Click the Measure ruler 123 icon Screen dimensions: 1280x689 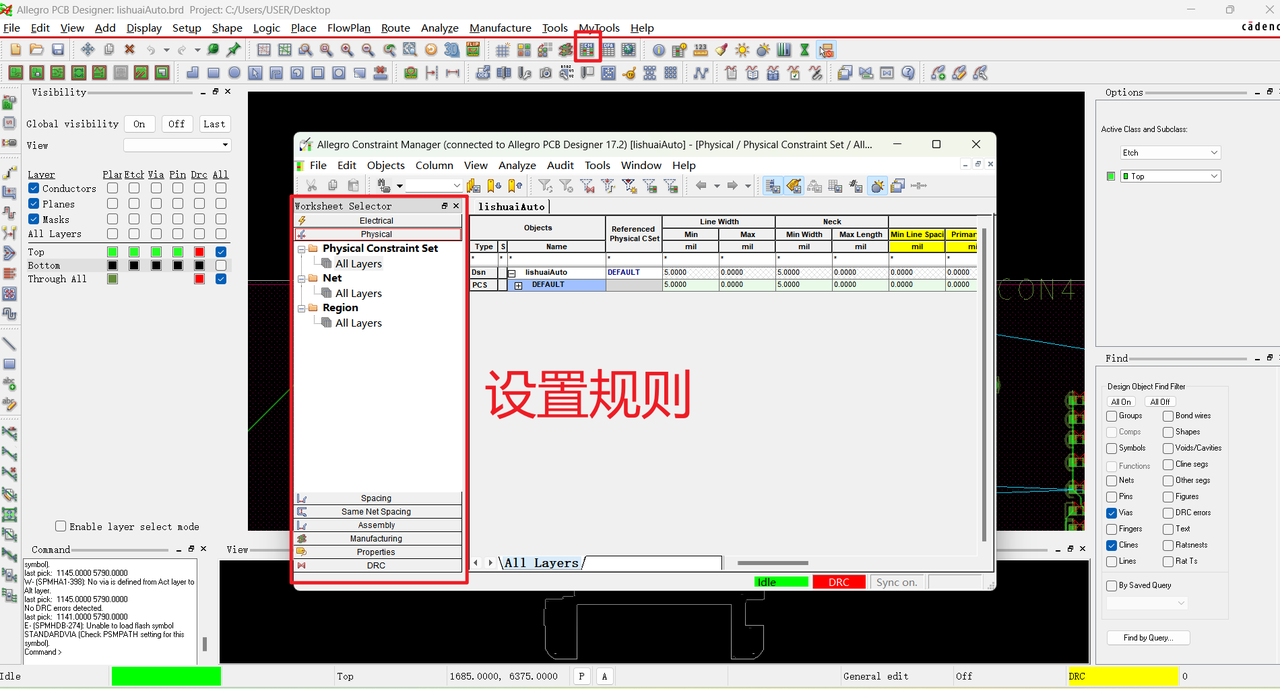pos(700,49)
